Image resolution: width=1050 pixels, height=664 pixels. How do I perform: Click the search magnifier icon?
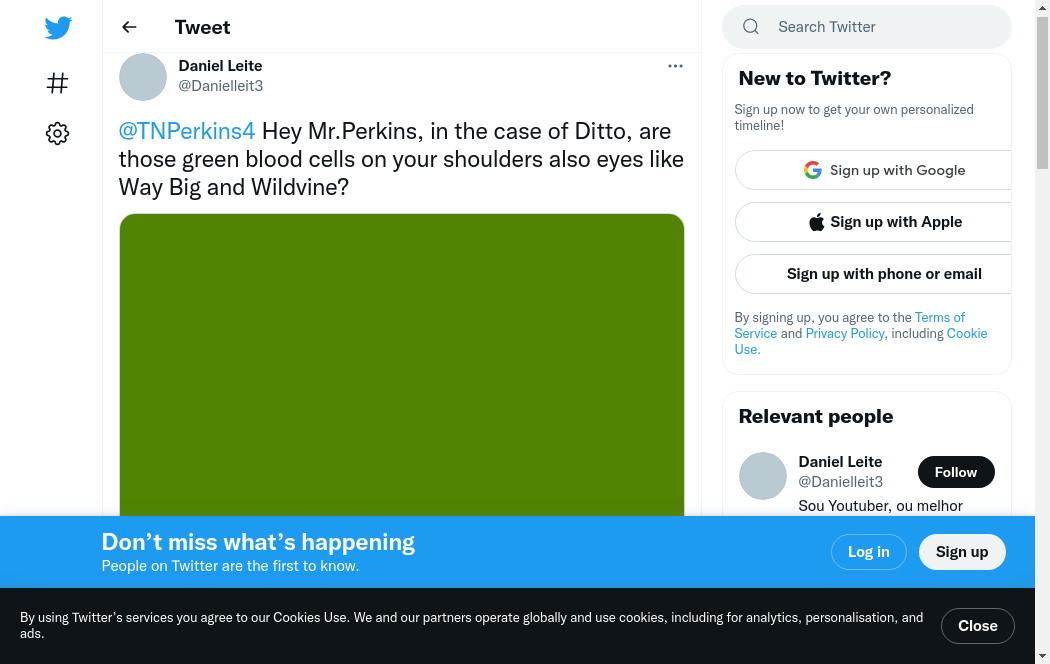(751, 27)
